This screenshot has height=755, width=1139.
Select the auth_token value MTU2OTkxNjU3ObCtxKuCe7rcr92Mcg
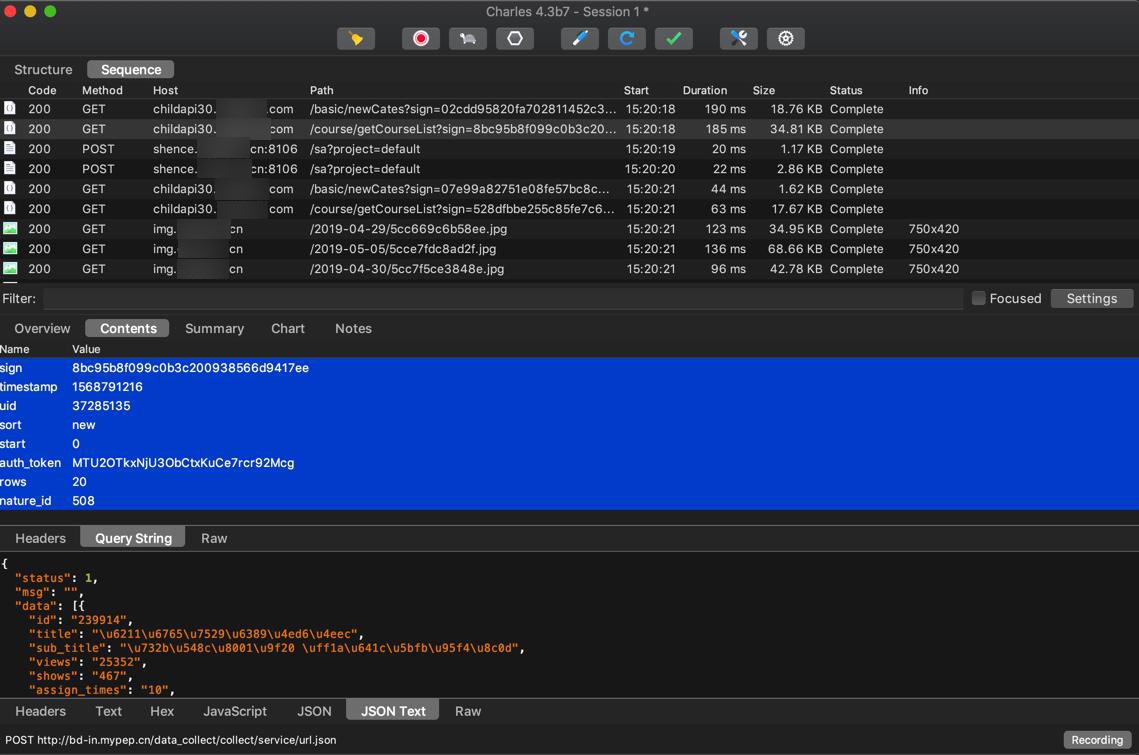tap(183, 462)
